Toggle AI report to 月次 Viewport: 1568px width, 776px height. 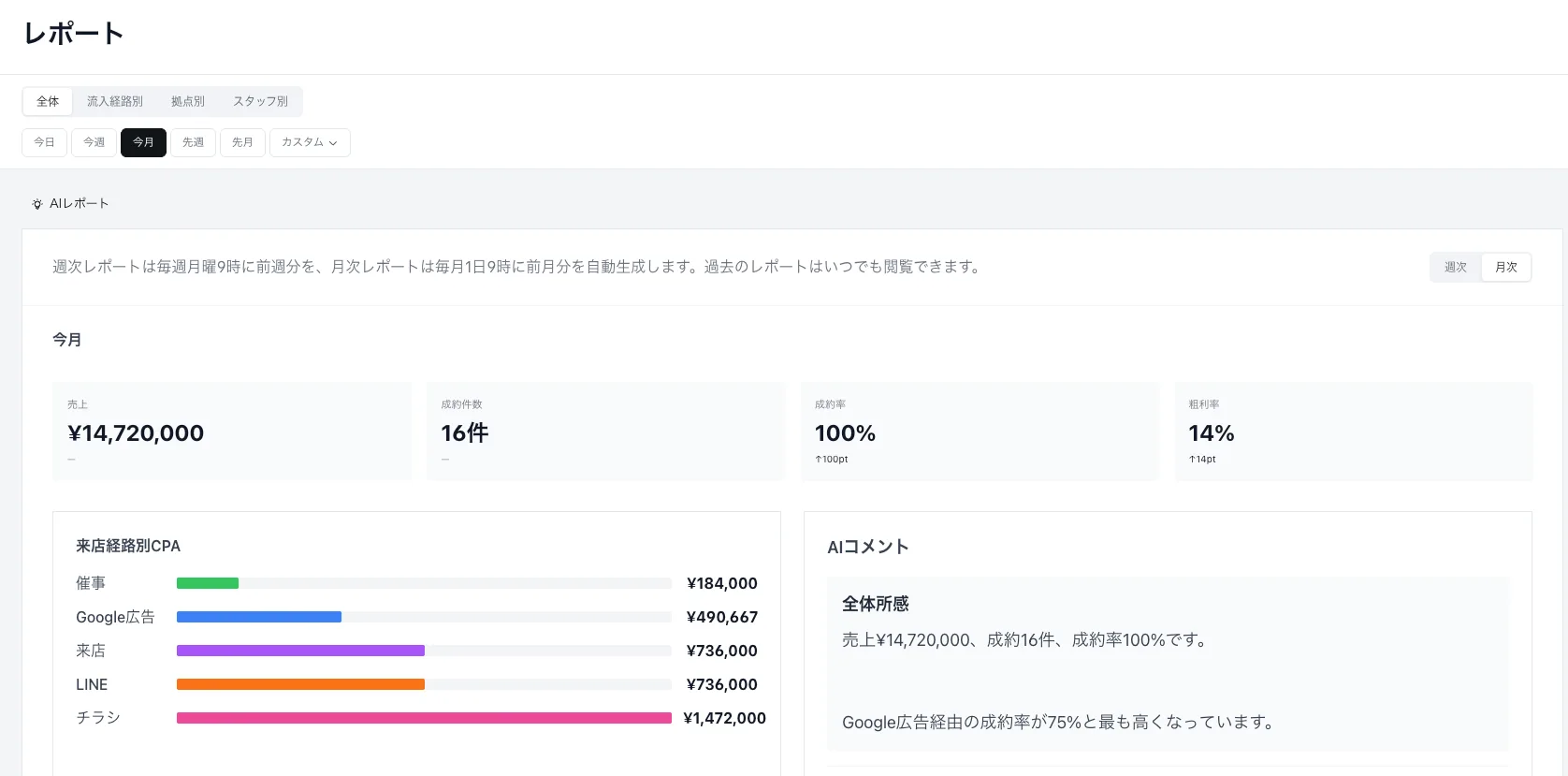(x=1506, y=267)
